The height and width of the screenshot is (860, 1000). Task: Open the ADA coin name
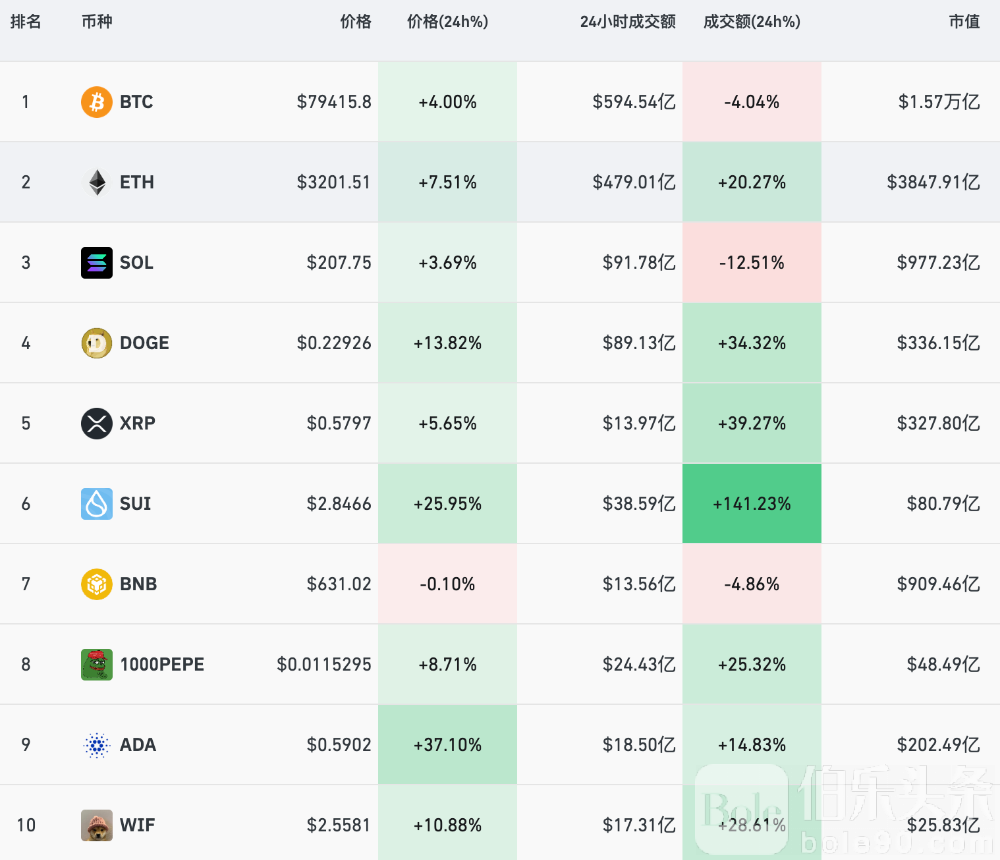(x=138, y=745)
